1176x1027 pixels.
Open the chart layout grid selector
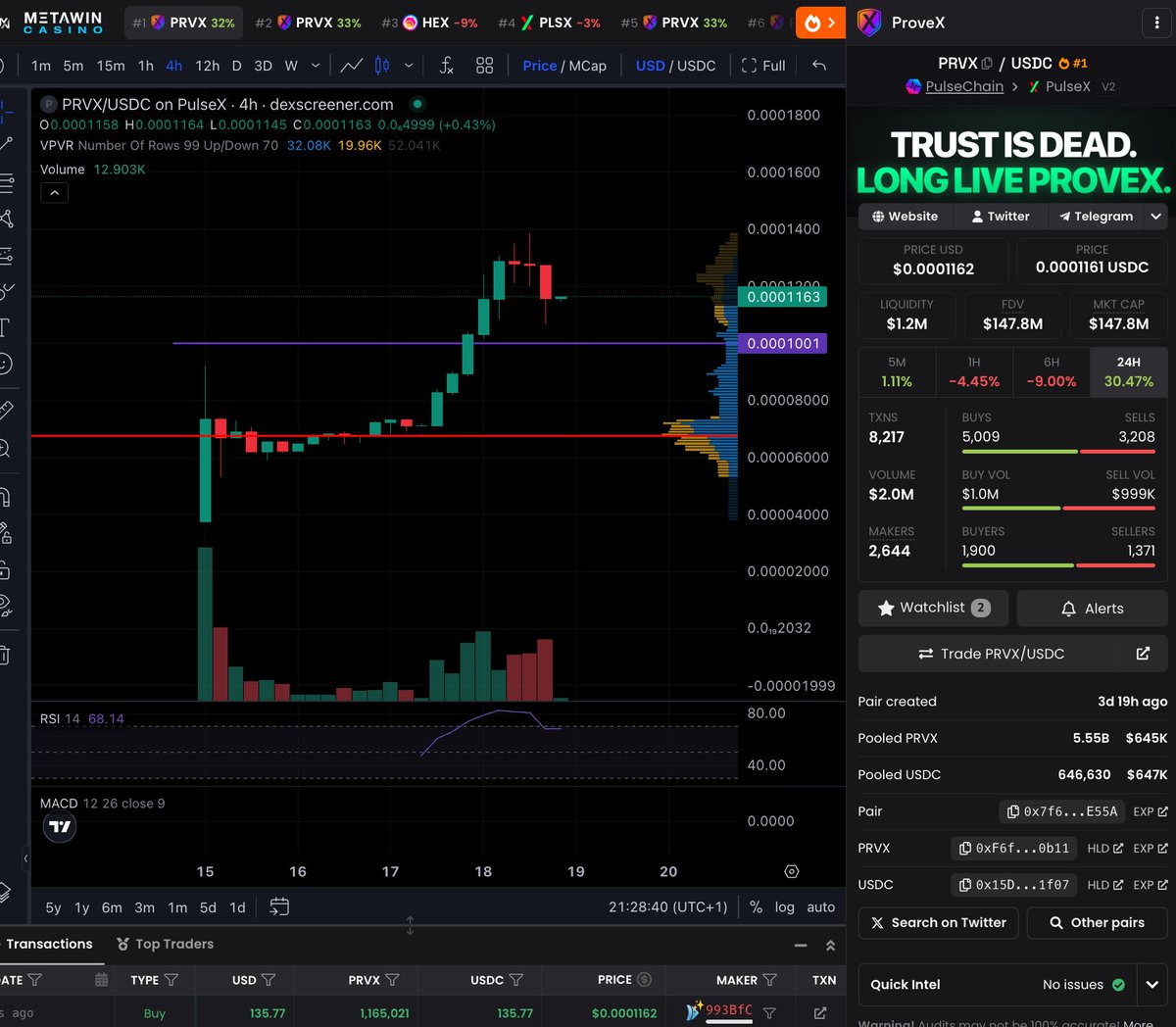(x=484, y=66)
